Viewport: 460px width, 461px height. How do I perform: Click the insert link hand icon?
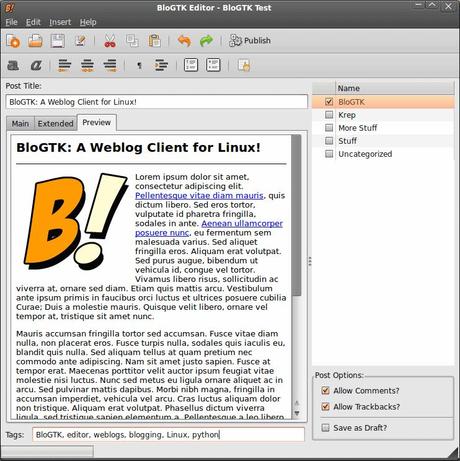(244, 65)
